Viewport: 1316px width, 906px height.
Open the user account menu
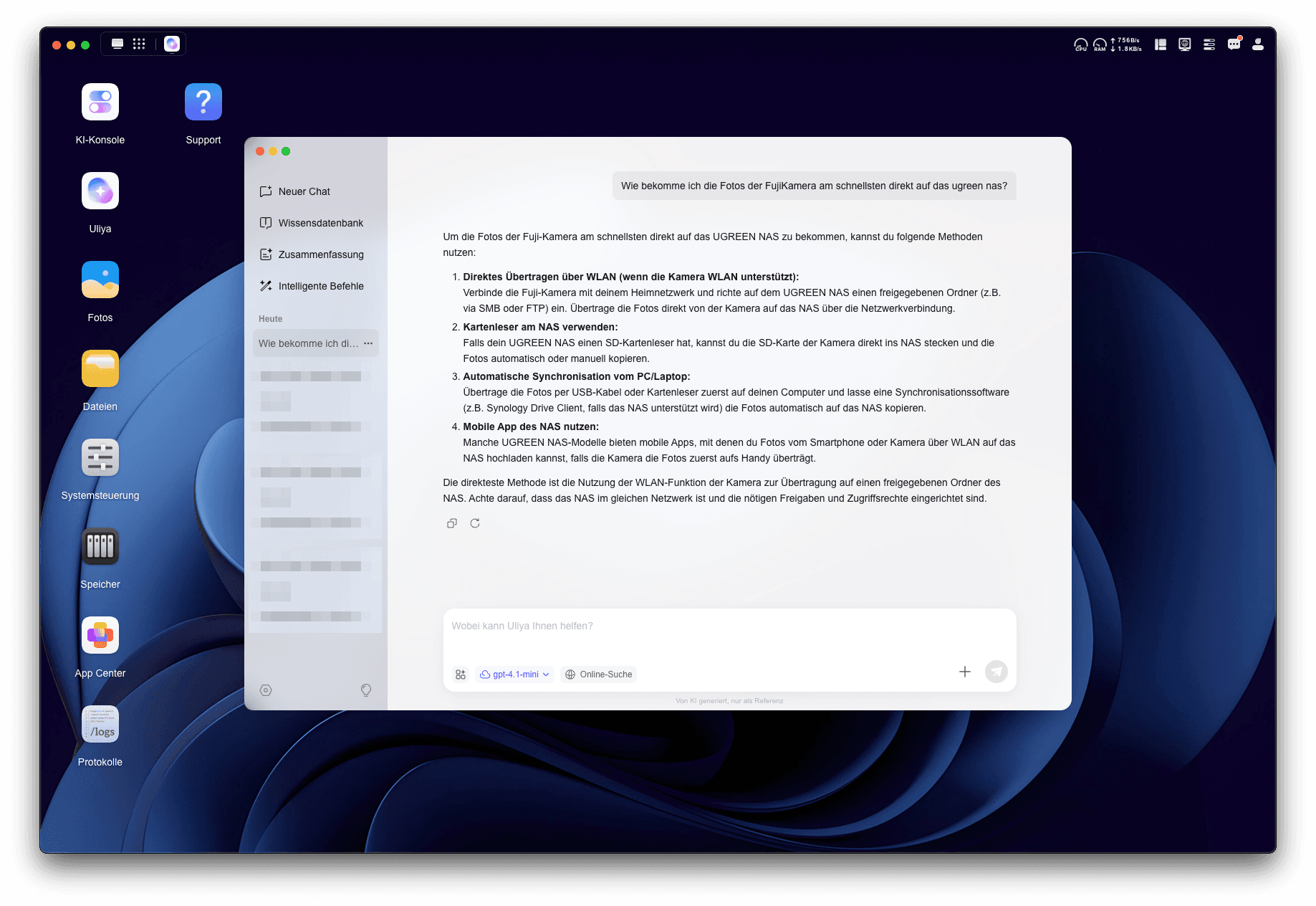pos(1258,44)
